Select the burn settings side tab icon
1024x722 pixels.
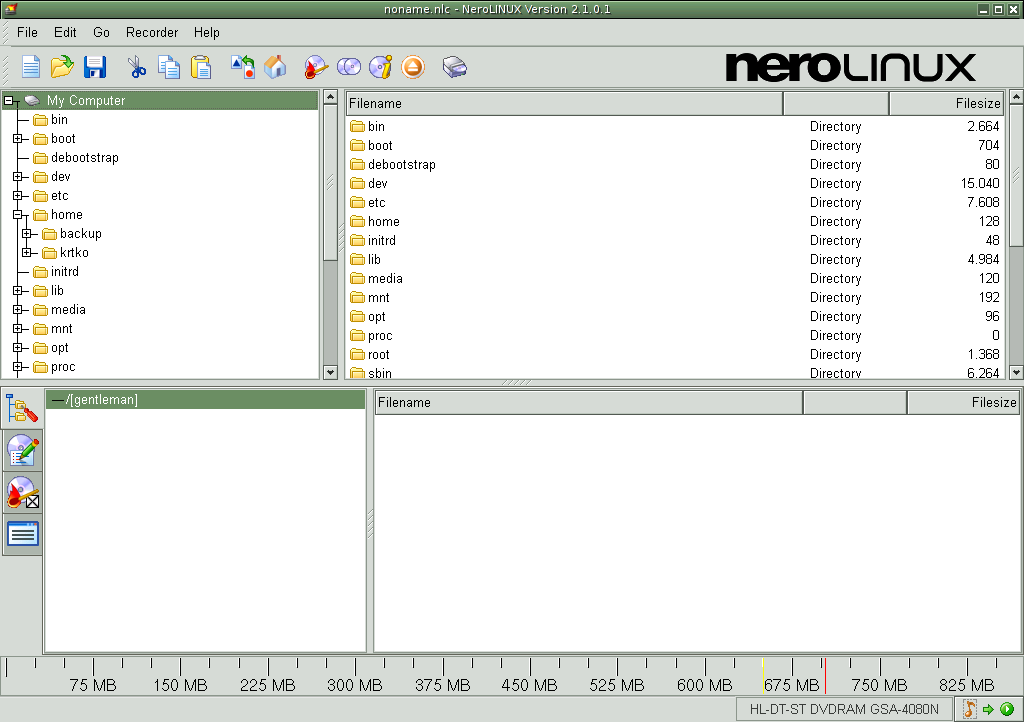[x=22, y=492]
